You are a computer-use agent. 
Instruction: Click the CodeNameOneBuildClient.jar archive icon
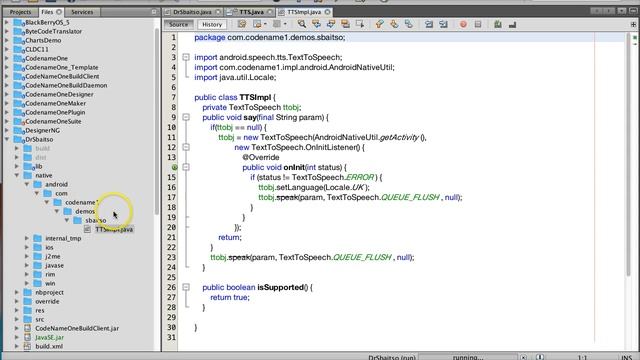pos(27,328)
